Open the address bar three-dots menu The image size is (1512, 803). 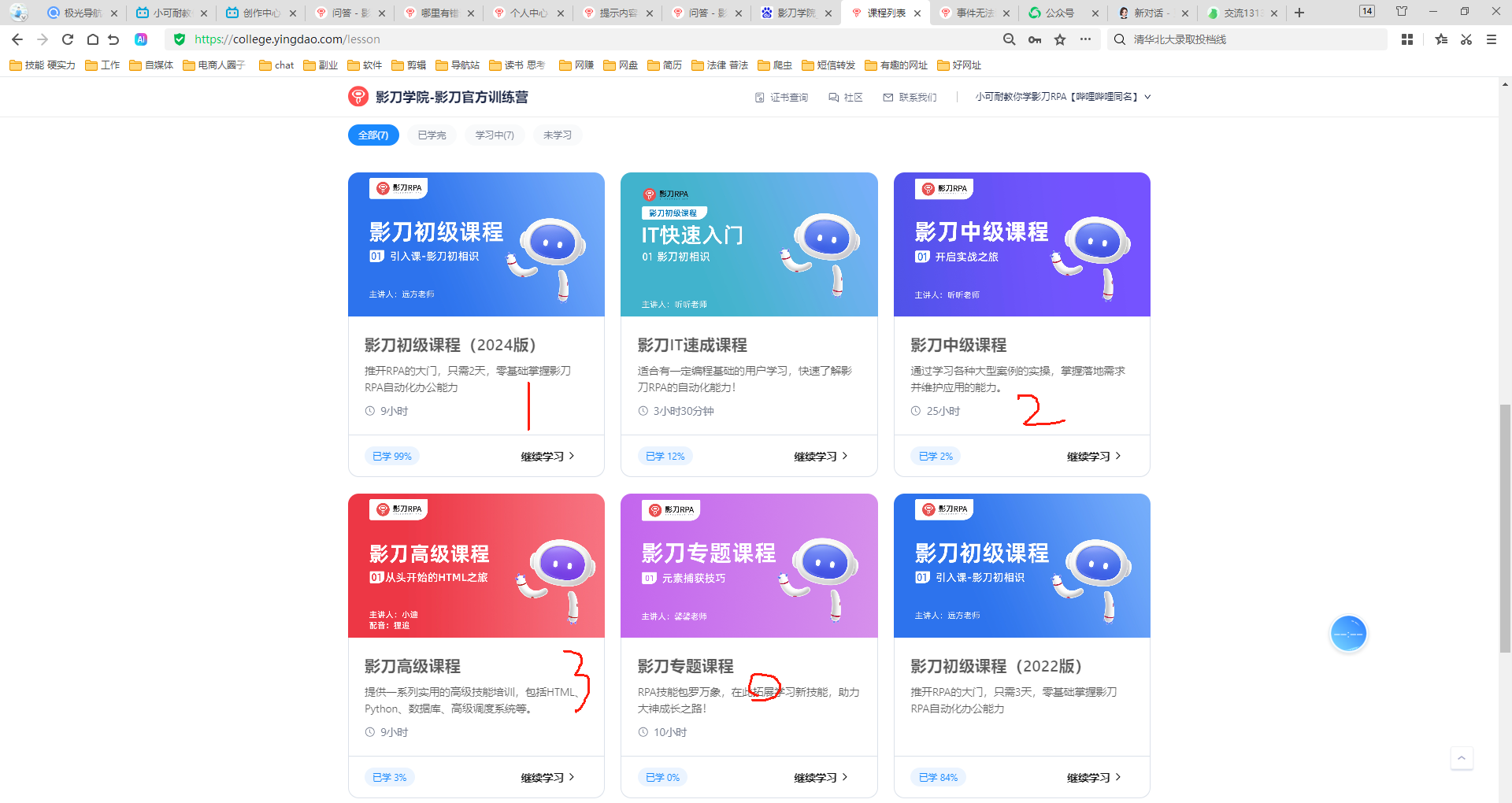point(1085,39)
